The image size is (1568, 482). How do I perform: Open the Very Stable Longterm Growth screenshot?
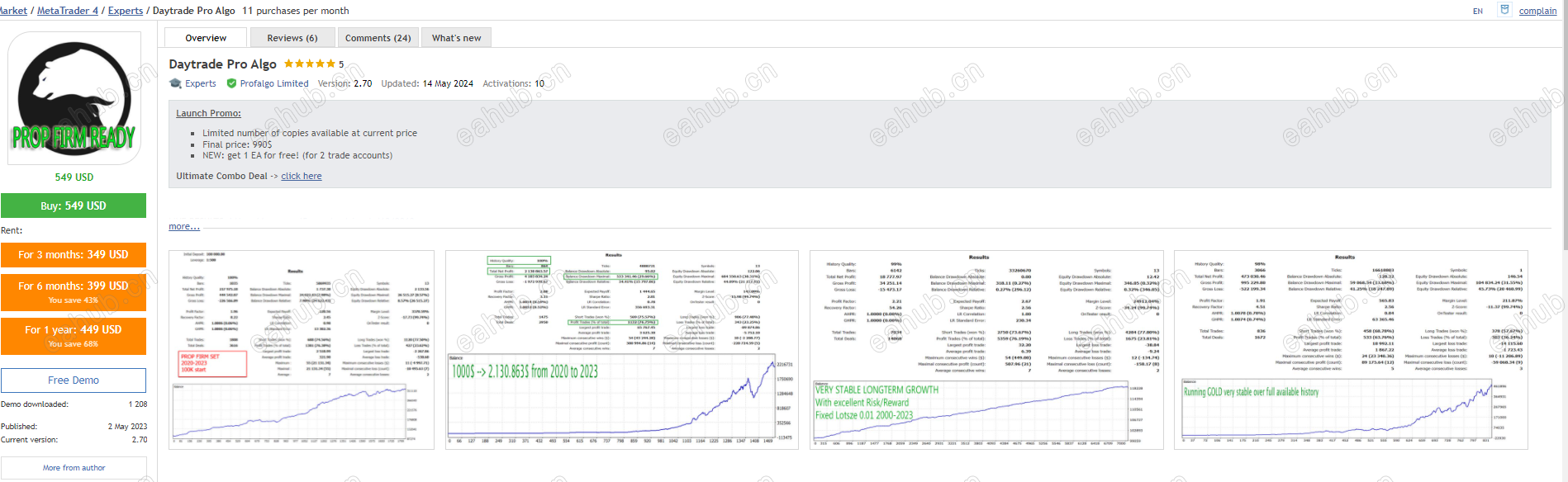pyautogui.click(x=986, y=350)
